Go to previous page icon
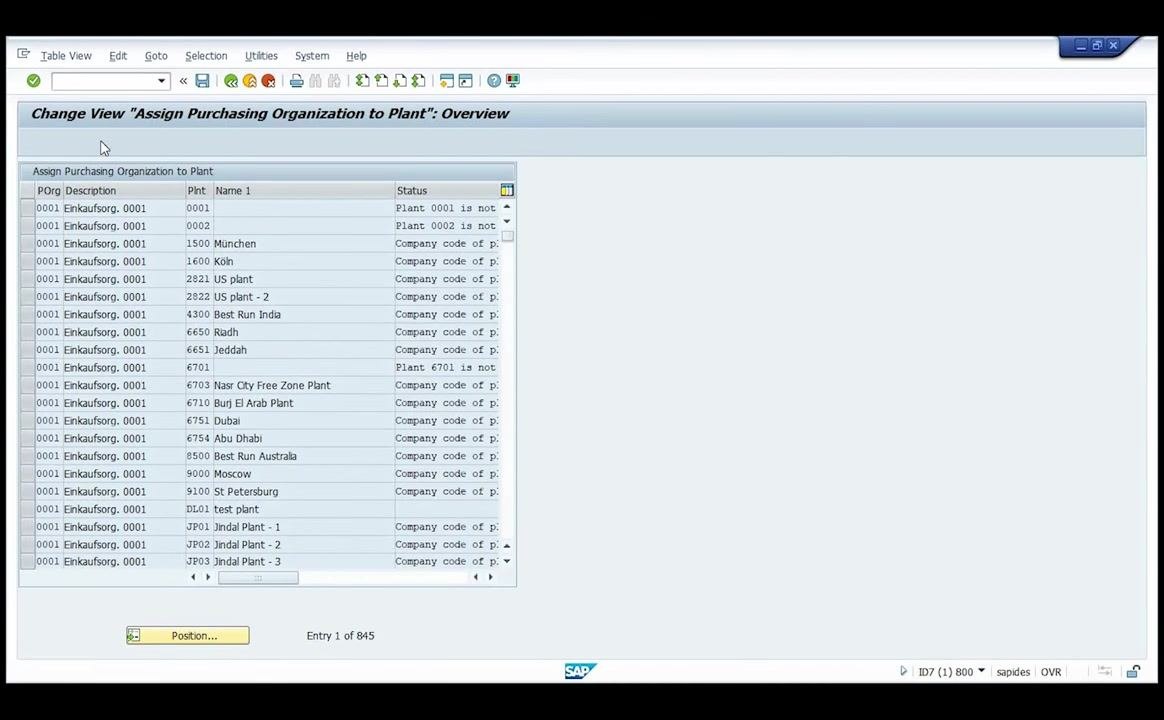 [381, 80]
